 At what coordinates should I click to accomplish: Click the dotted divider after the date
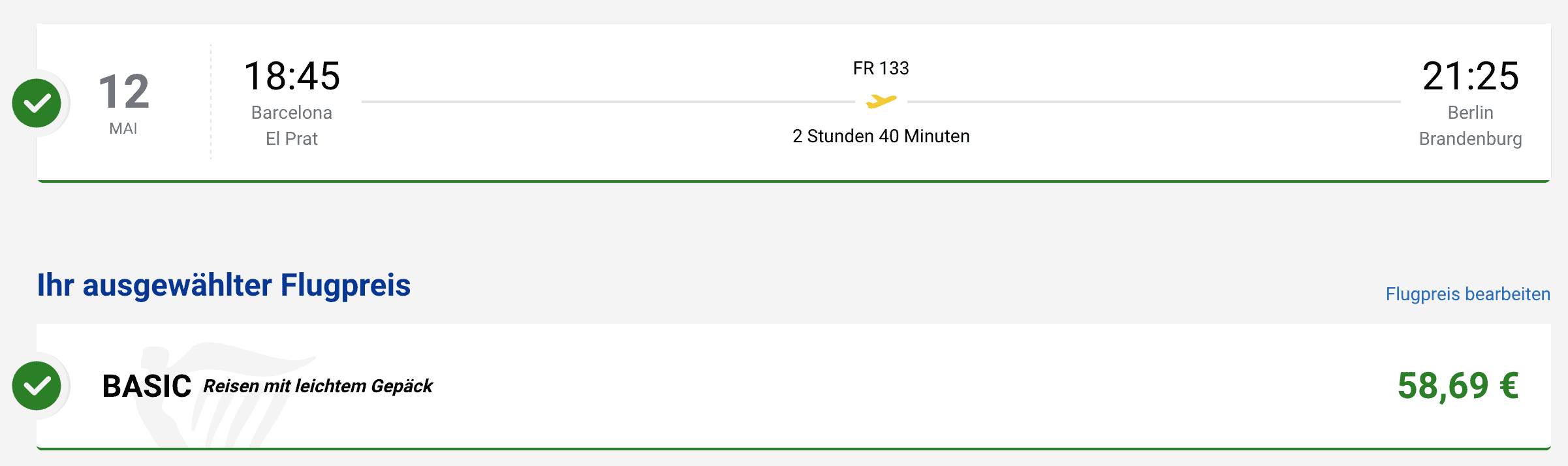coord(211,102)
